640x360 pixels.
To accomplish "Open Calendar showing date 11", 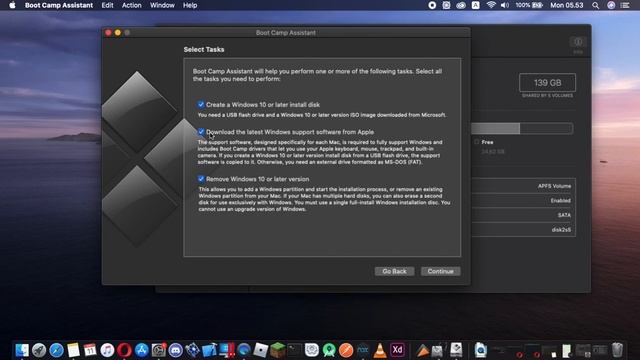I will pyautogui.click(x=90, y=350).
